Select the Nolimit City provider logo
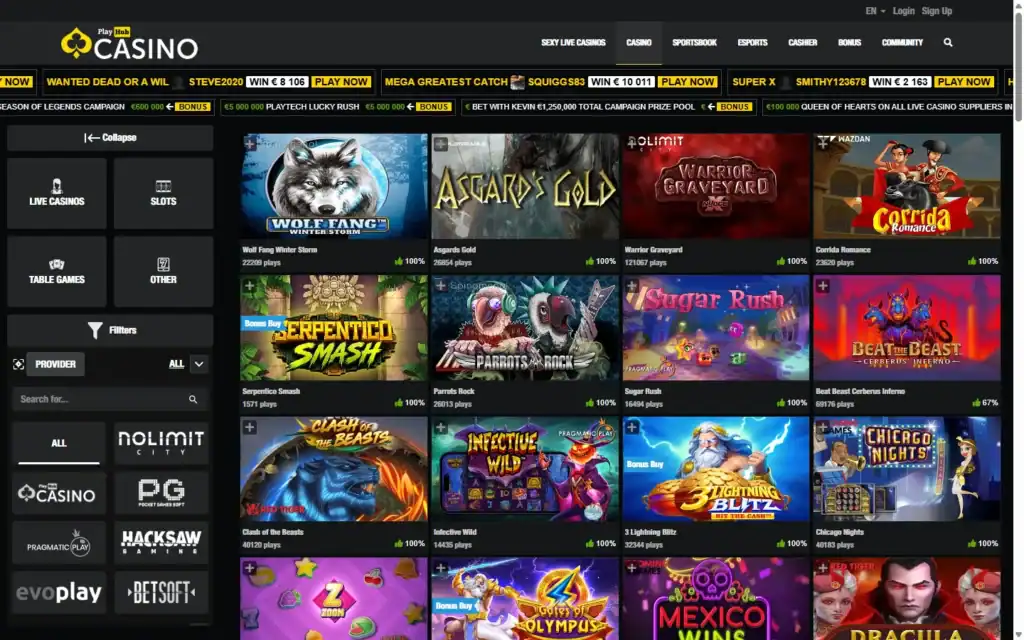 pyautogui.click(x=161, y=443)
